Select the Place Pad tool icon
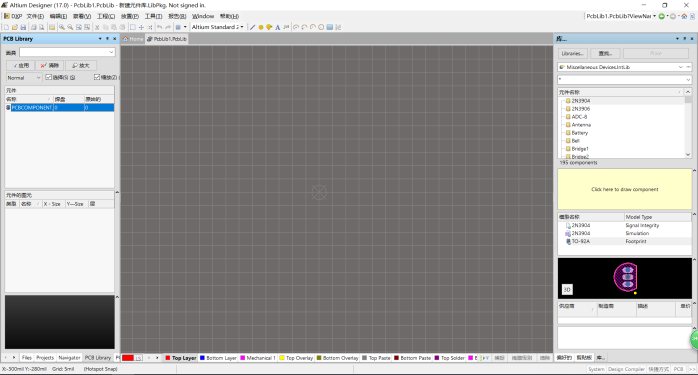 coord(261,27)
